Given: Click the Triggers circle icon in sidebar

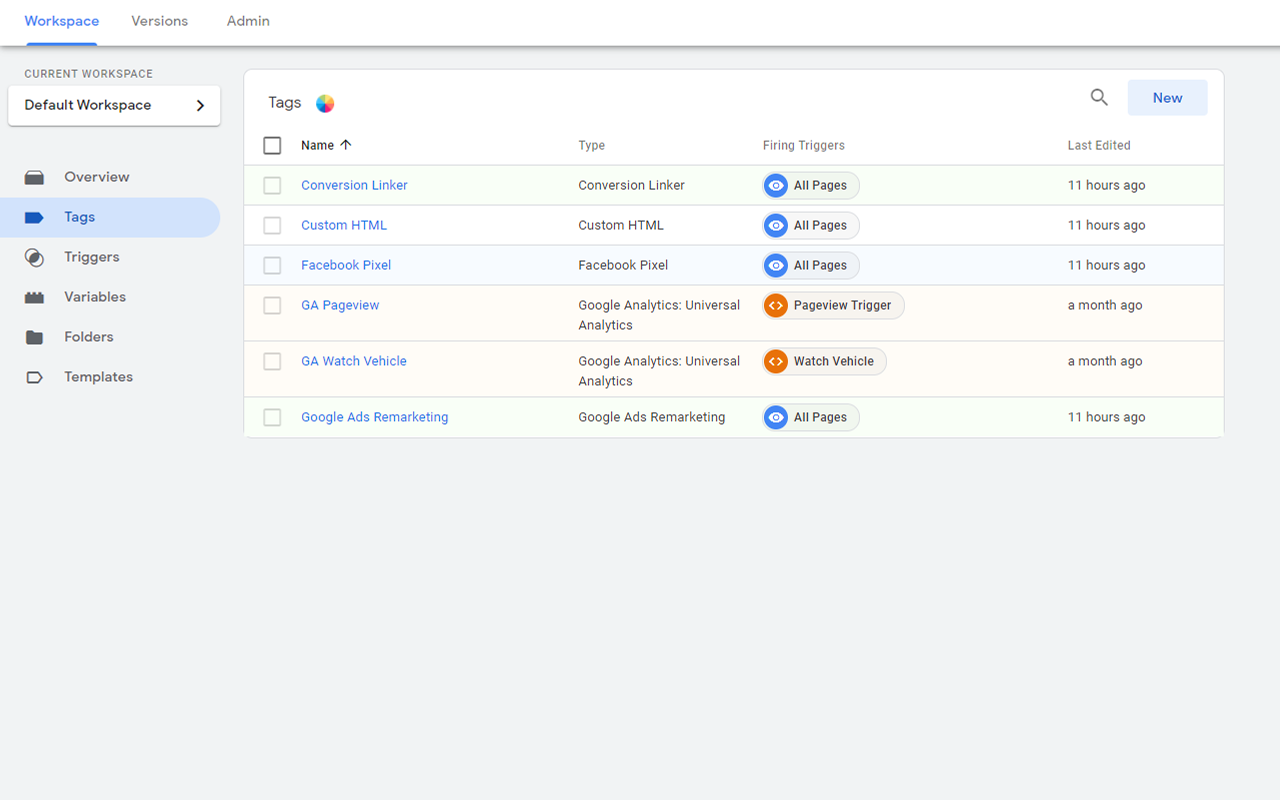Looking at the screenshot, I should point(34,257).
